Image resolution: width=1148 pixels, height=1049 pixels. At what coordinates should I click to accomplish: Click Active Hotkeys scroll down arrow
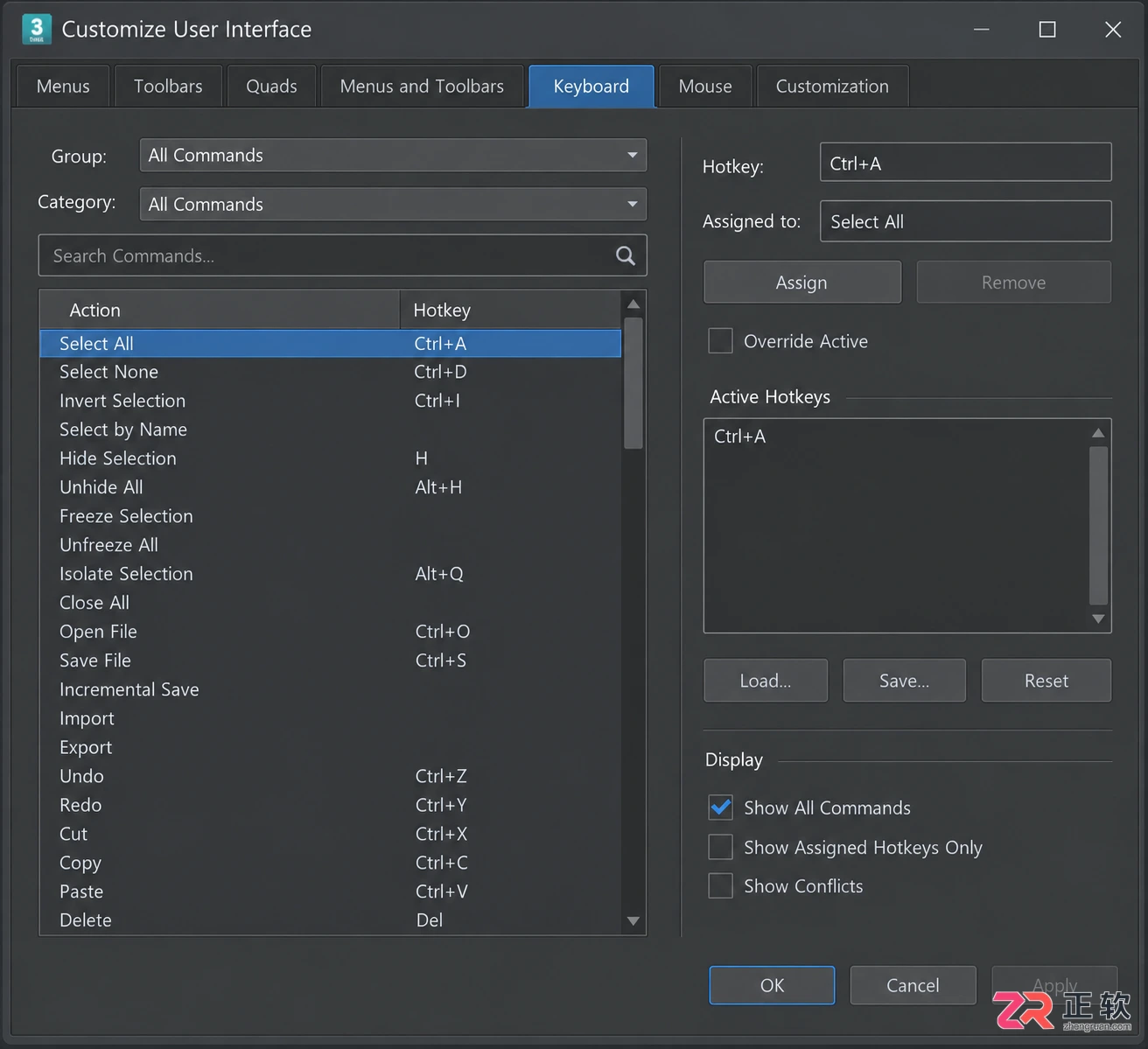coord(1098,619)
